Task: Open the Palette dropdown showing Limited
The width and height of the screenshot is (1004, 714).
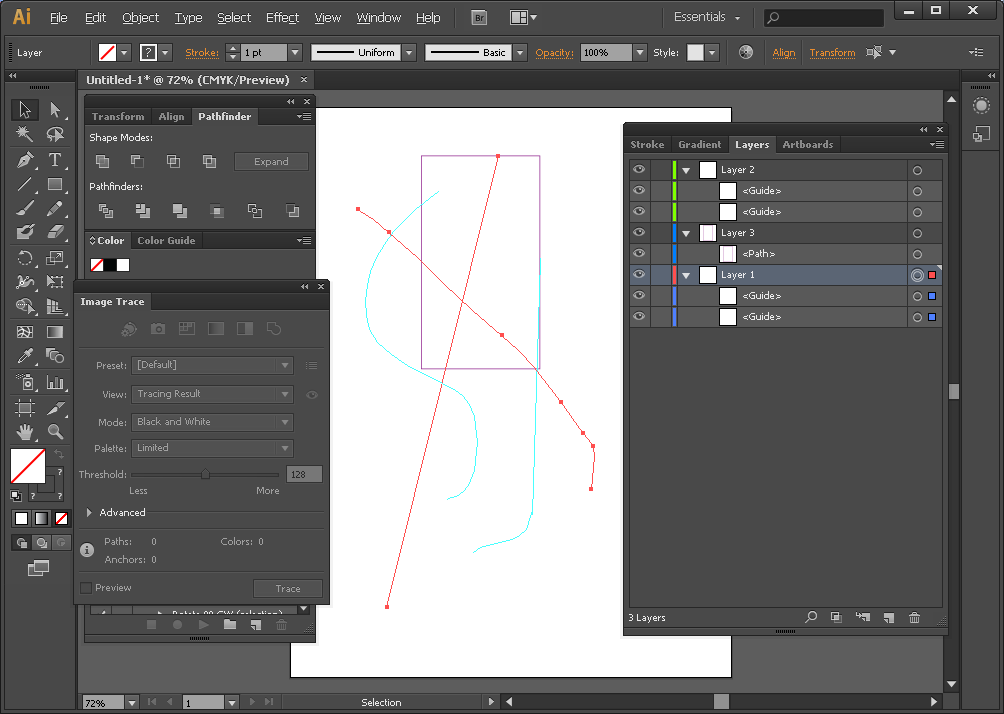Action: [213, 448]
